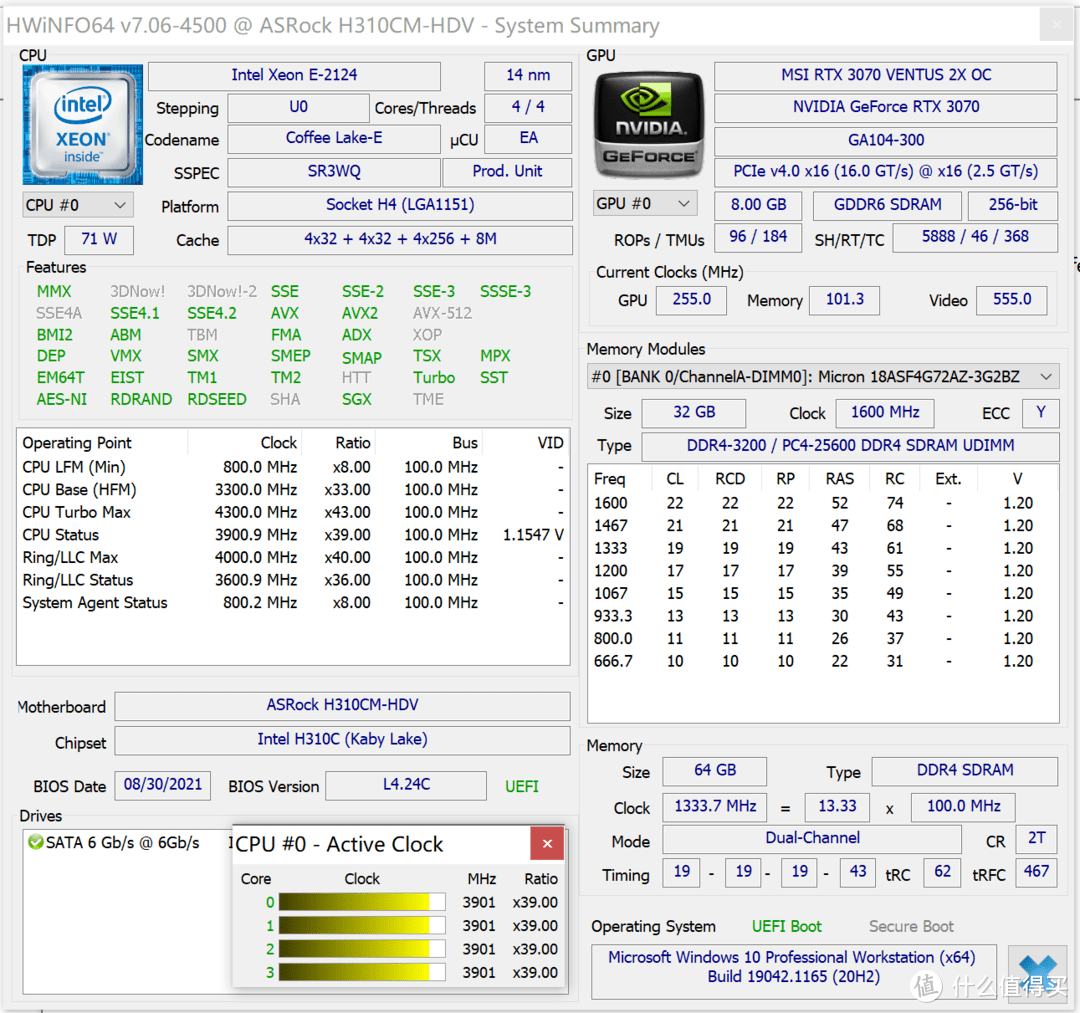This screenshot has width=1080, height=1013.
Task: Click the command rate 2T field
Action: pos(1037,839)
